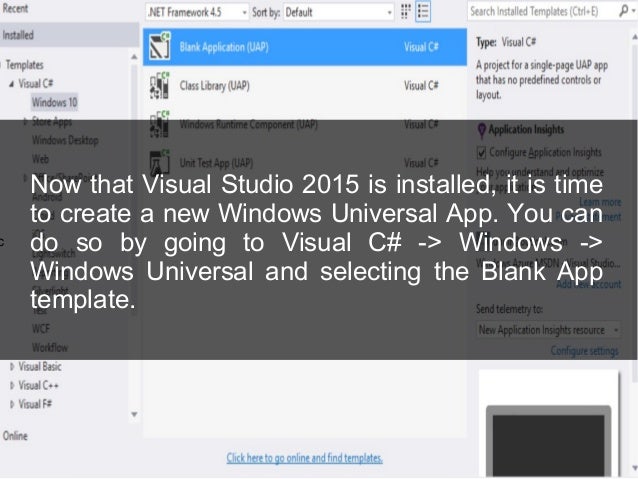
Task: Click the Blank Application template icon
Action: pos(160,46)
